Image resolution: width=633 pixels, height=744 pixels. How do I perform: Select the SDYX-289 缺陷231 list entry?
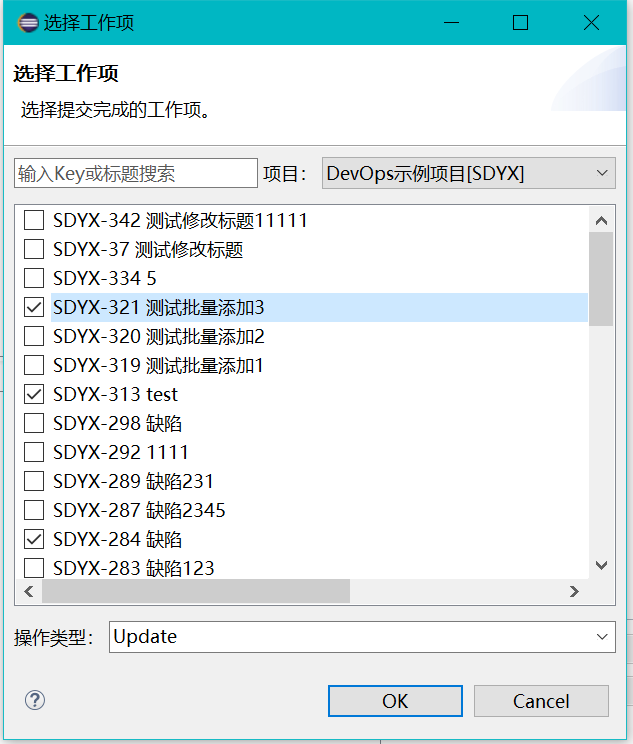click(133, 481)
